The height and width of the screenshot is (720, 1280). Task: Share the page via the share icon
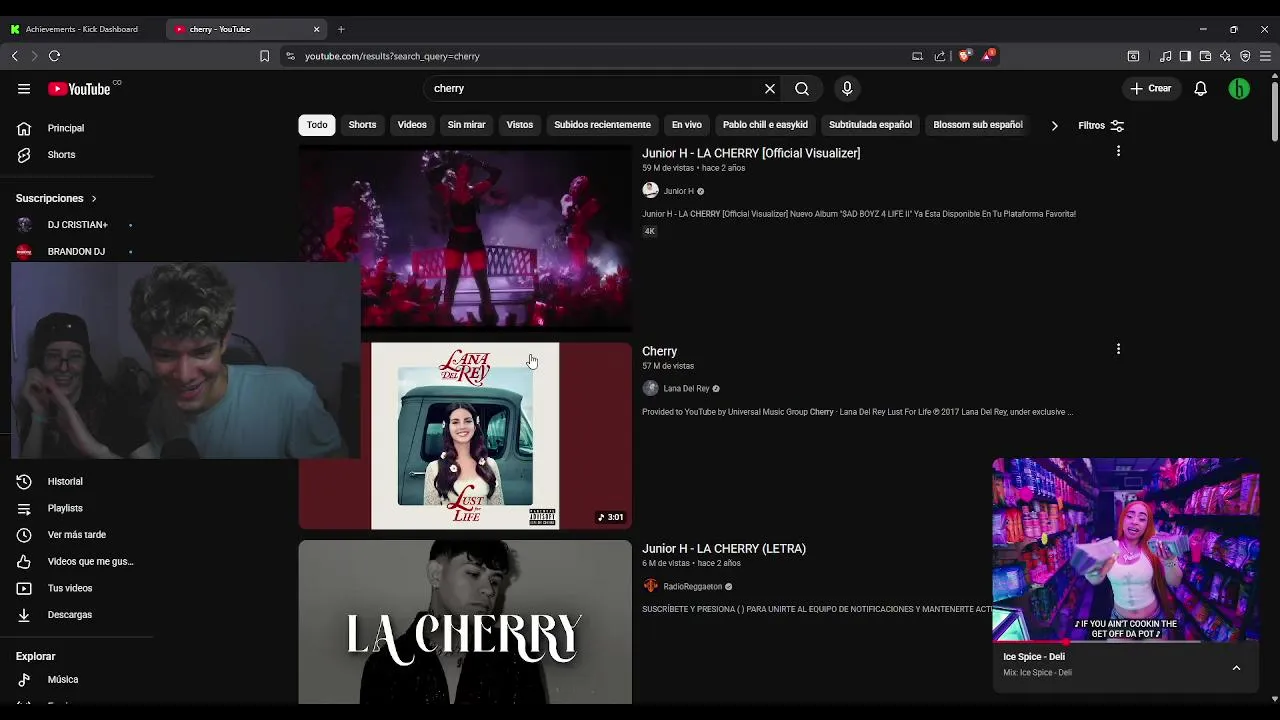click(x=940, y=56)
